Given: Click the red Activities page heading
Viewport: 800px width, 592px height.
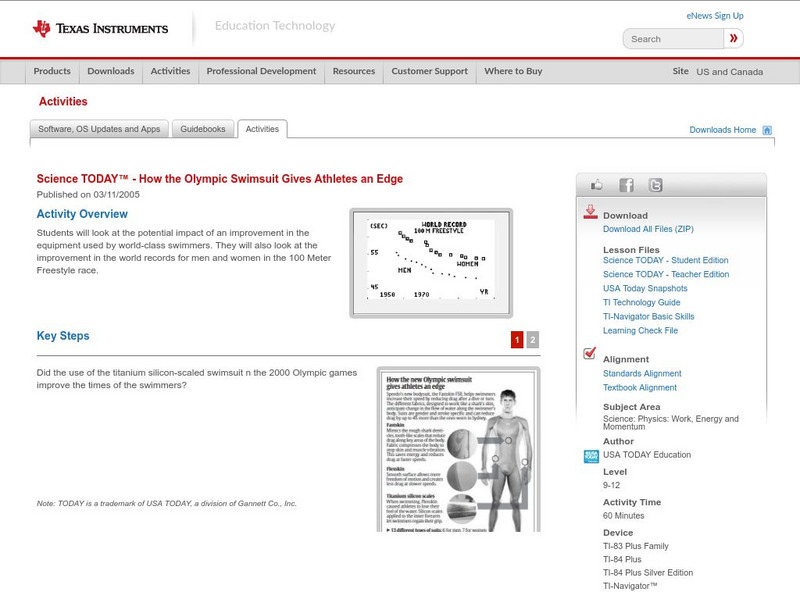Looking at the screenshot, I should [x=63, y=102].
